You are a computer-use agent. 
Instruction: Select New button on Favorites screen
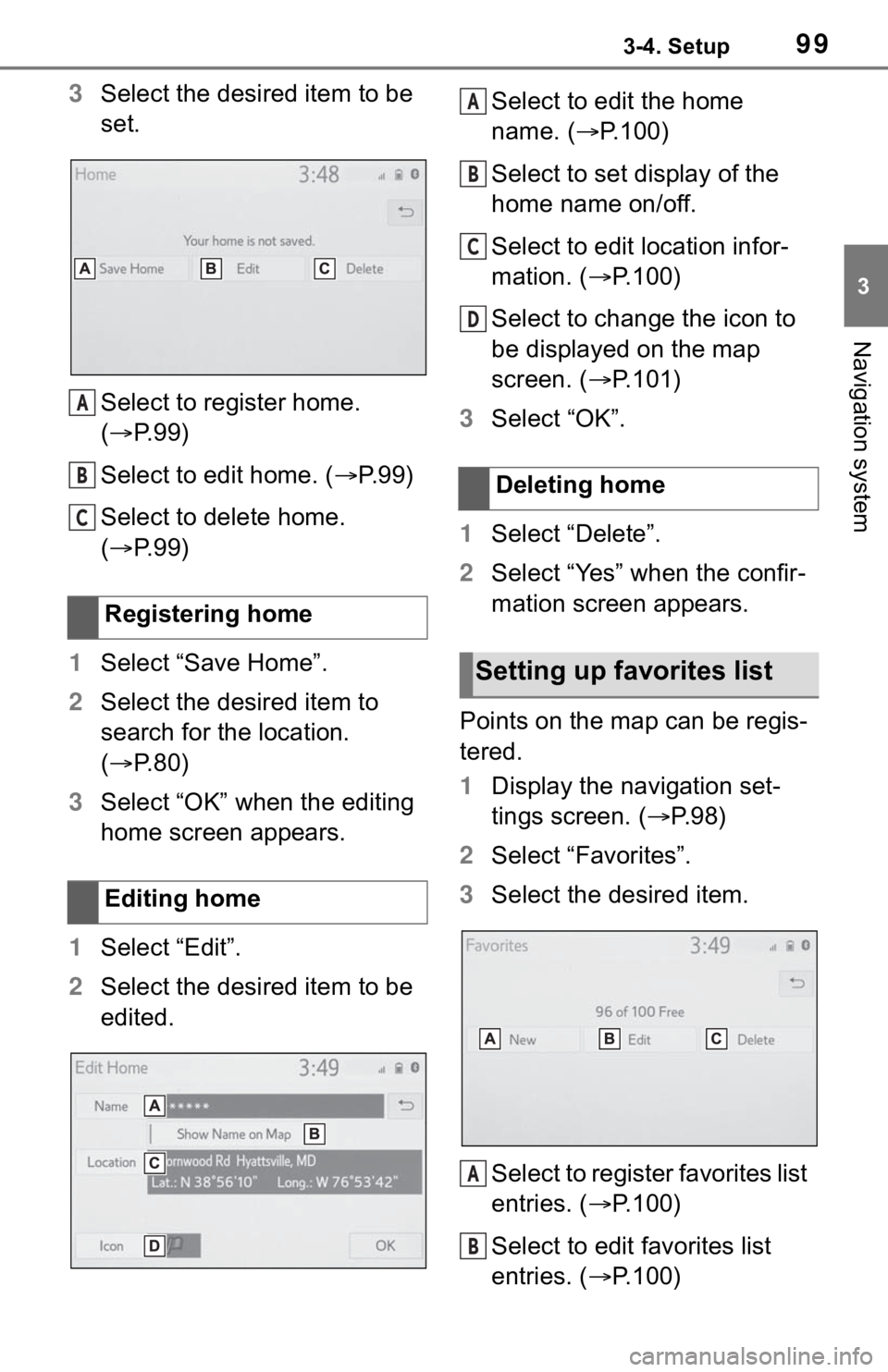[523, 1039]
